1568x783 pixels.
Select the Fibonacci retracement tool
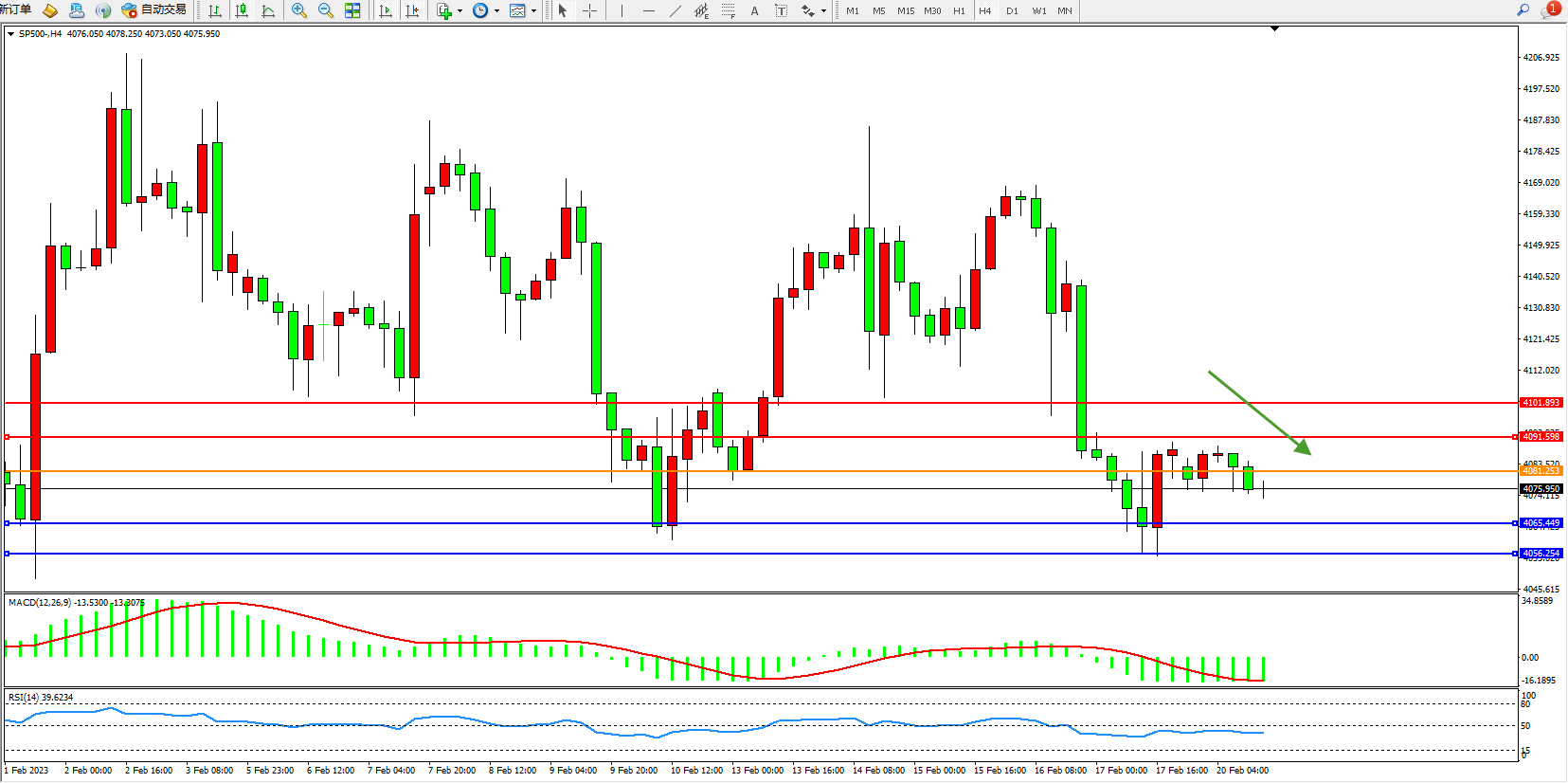tap(728, 10)
